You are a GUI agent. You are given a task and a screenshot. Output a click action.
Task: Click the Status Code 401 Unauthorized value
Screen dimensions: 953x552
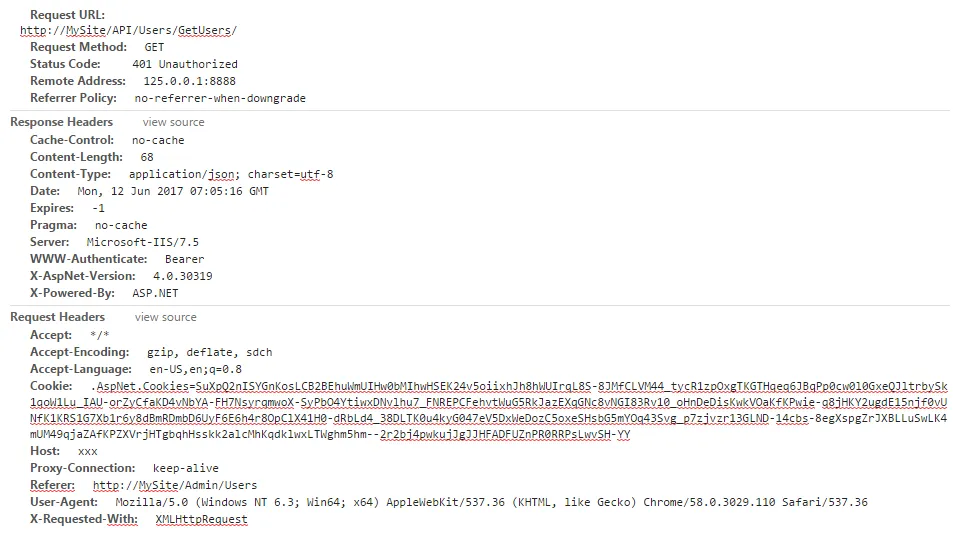pos(184,64)
